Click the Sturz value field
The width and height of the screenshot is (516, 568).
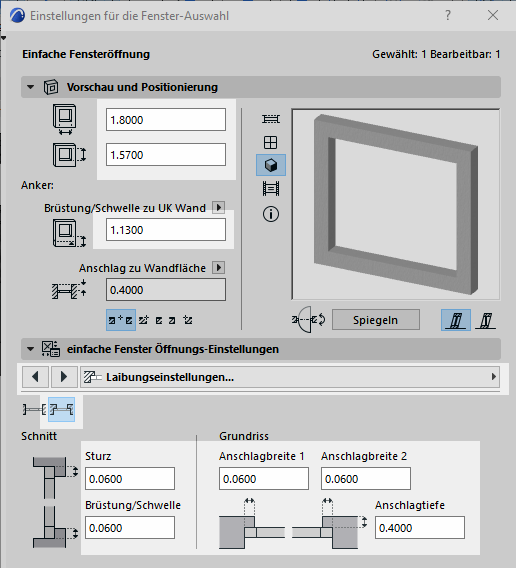(x=130, y=479)
